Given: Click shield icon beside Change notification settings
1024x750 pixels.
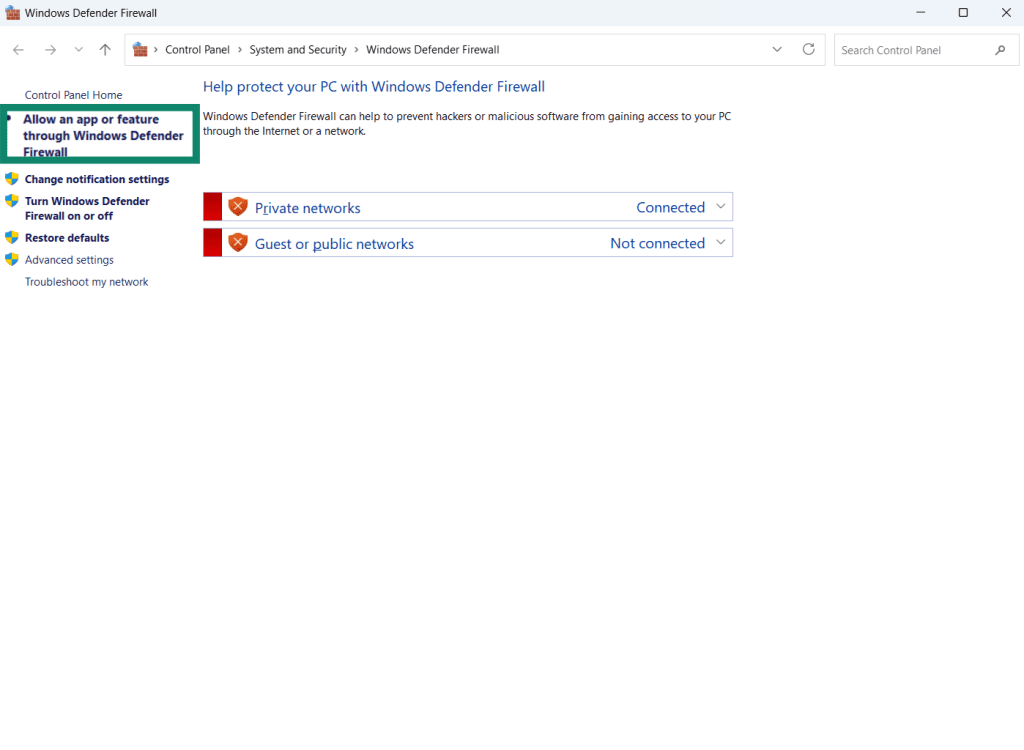Looking at the screenshot, I should tap(12, 178).
